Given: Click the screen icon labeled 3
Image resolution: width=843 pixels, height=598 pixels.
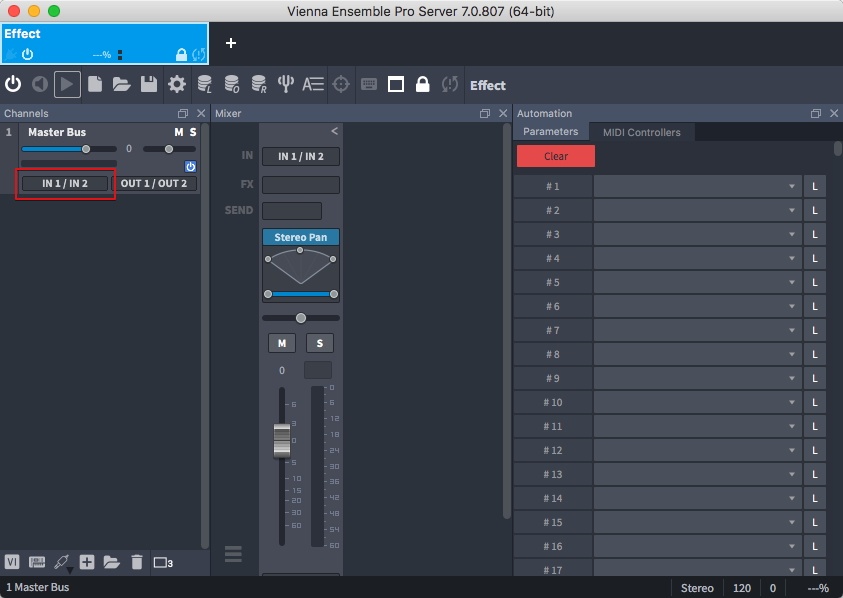Looking at the screenshot, I should (163, 563).
